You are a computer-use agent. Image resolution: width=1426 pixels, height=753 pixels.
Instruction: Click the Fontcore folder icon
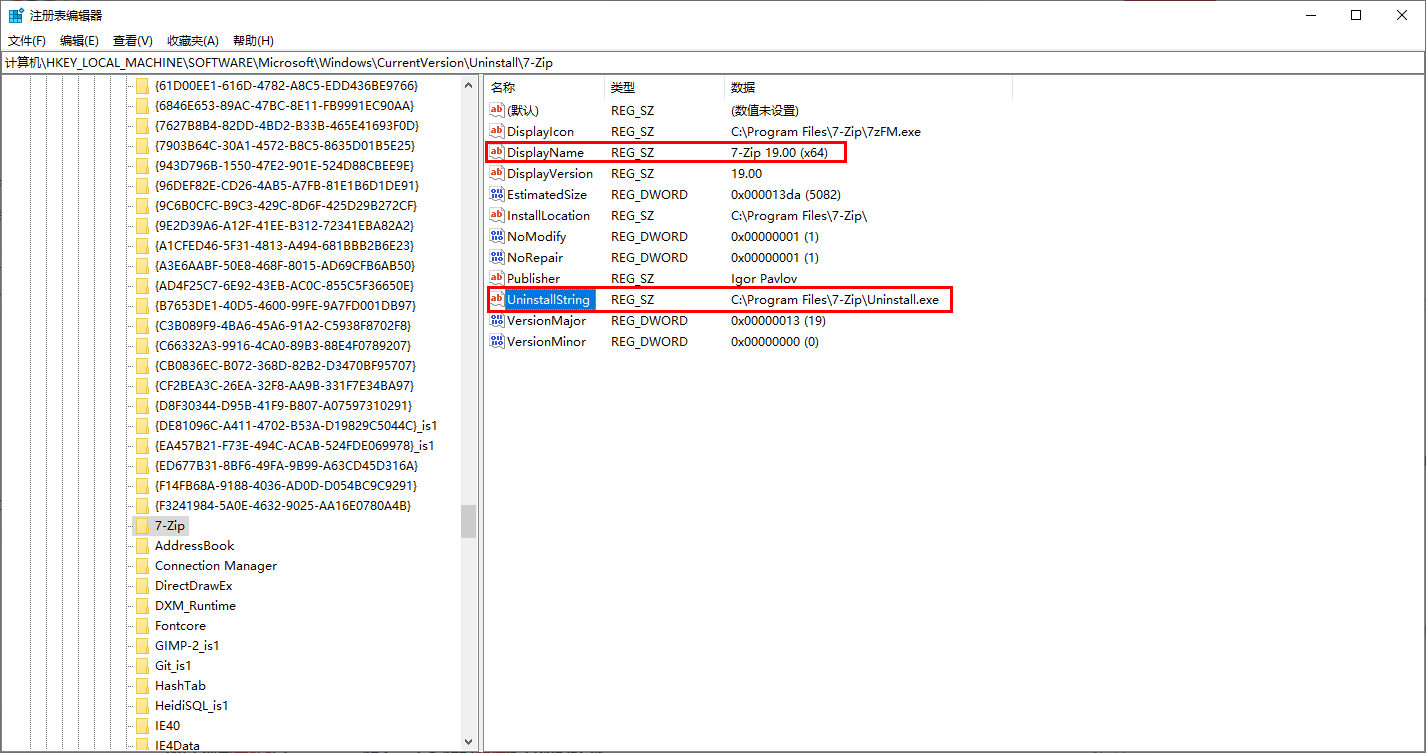click(x=142, y=625)
